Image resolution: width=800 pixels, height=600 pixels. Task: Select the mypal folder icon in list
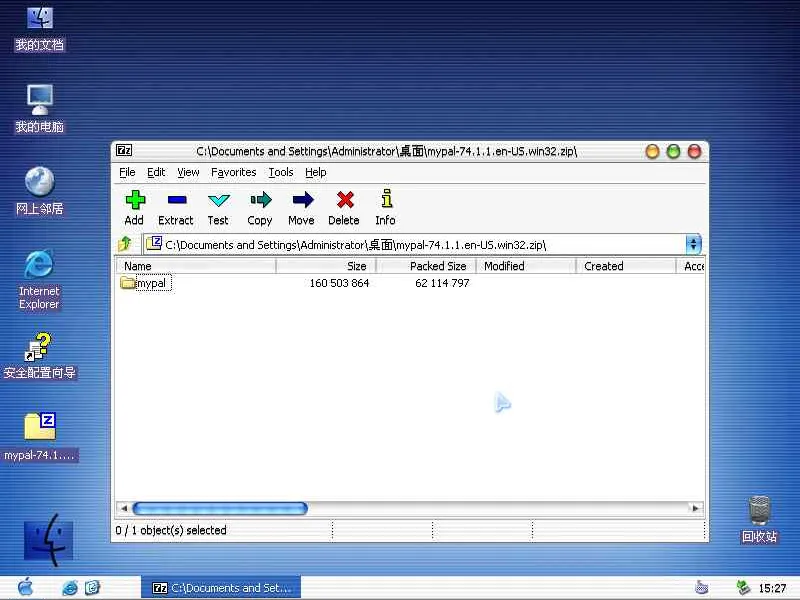coord(128,282)
